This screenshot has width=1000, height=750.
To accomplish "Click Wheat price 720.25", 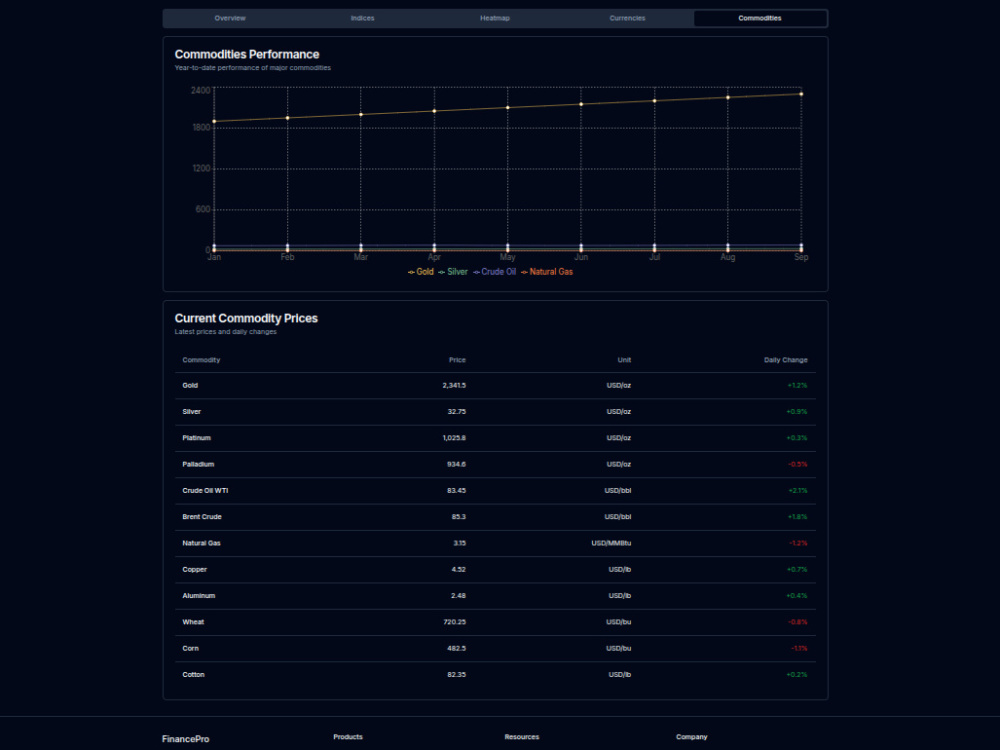I will (455, 622).
